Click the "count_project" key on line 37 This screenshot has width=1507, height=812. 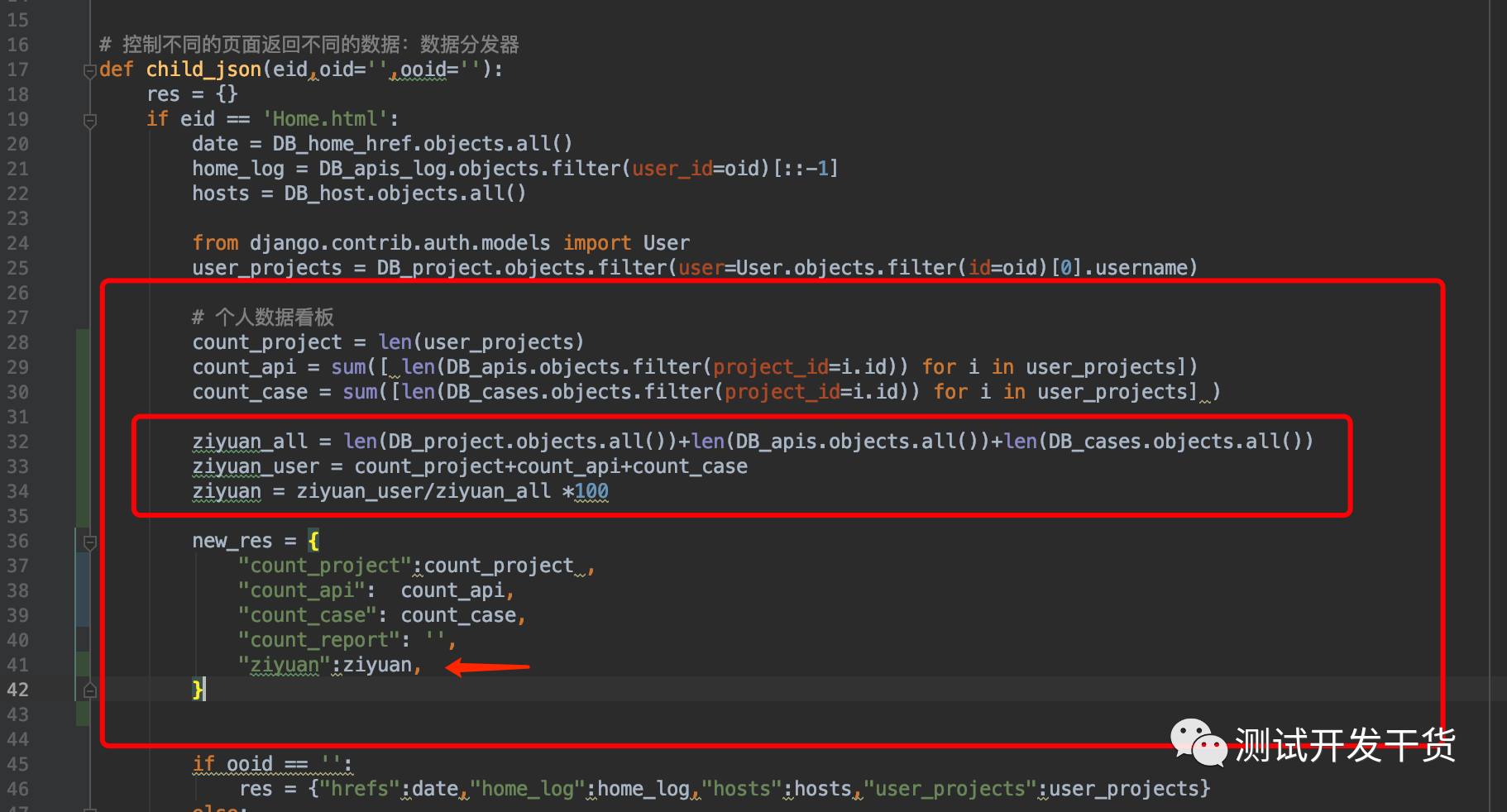click(324, 566)
